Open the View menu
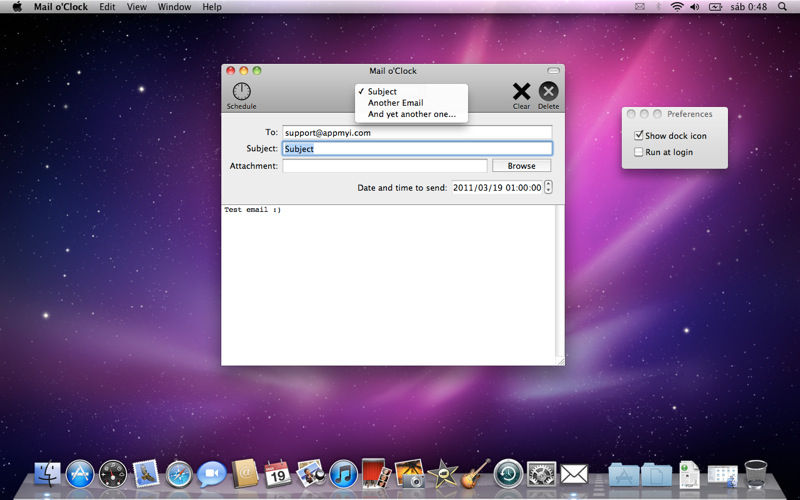 pyautogui.click(x=136, y=7)
